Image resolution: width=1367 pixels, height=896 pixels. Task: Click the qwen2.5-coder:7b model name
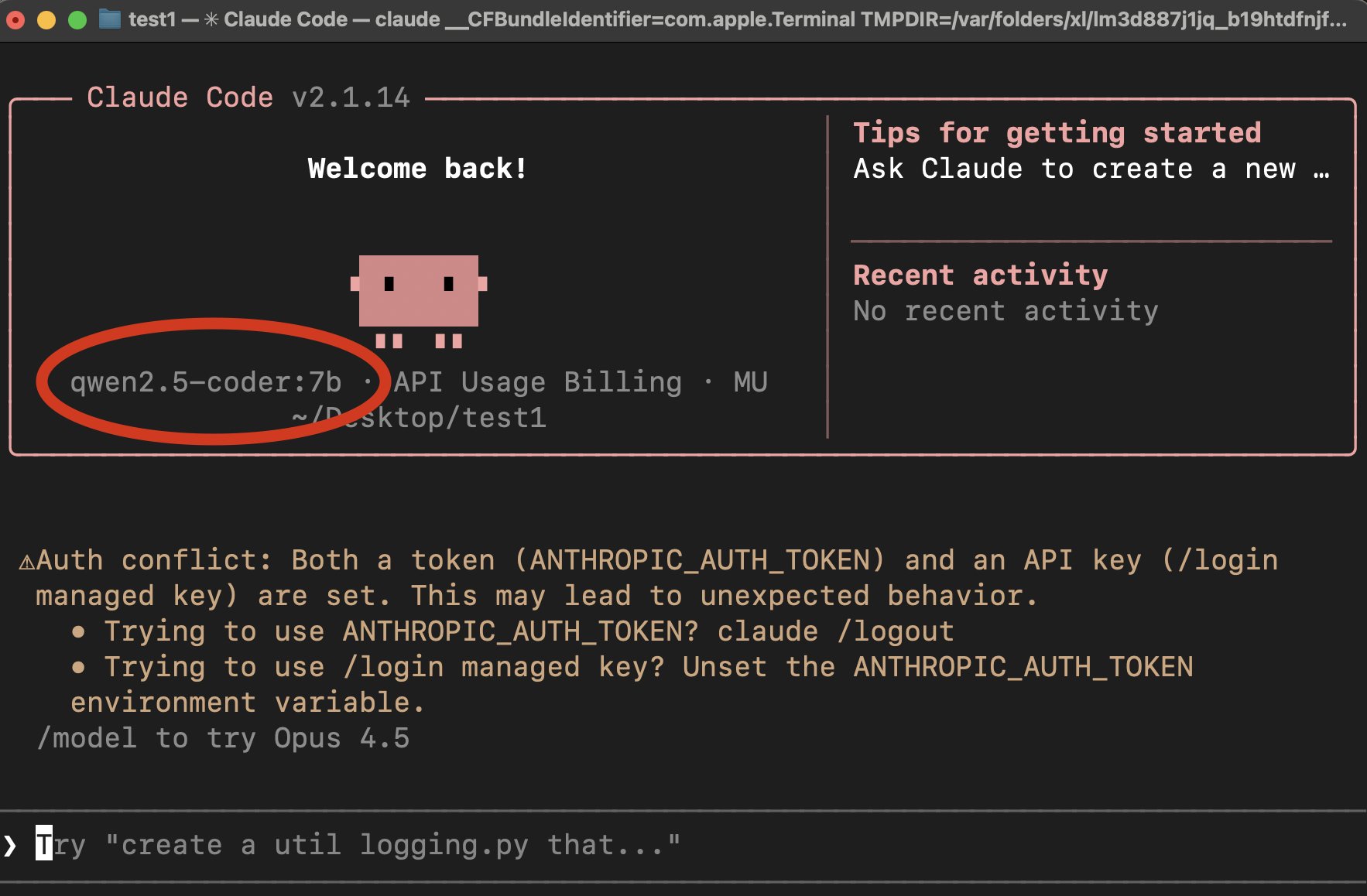coord(206,382)
